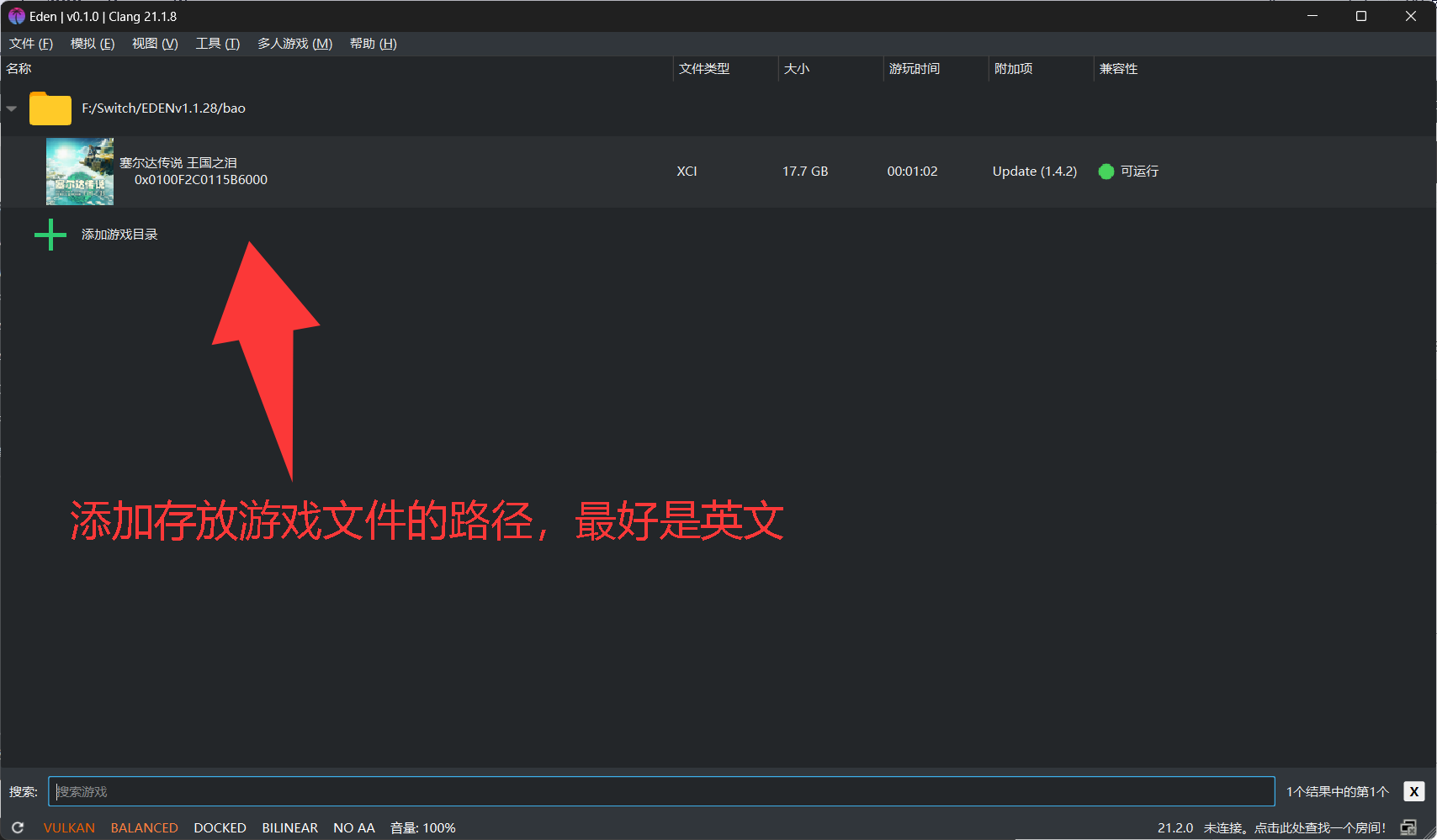Screen dimensions: 1437x840
Task: Collapse the F:/Switch game folder tree
Action: pyautogui.click(x=12, y=108)
